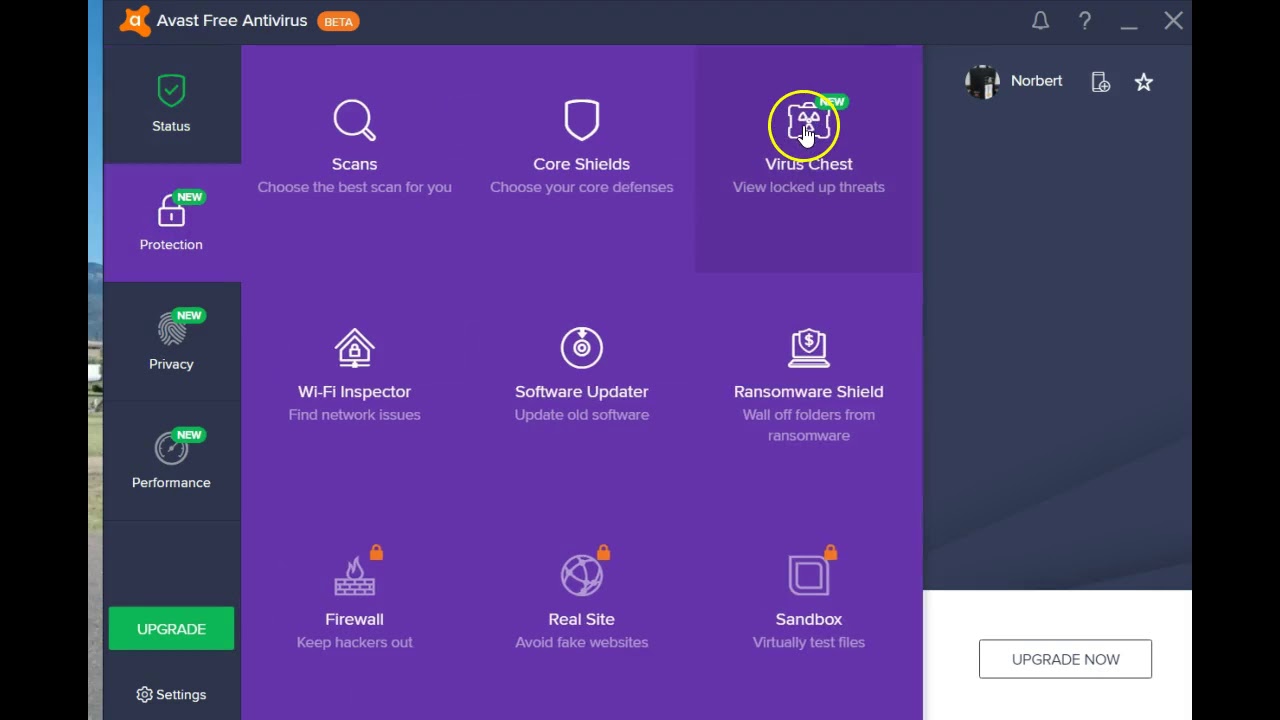Click the locked Firewall icon
The height and width of the screenshot is (720, 1280).
(355, 575)
